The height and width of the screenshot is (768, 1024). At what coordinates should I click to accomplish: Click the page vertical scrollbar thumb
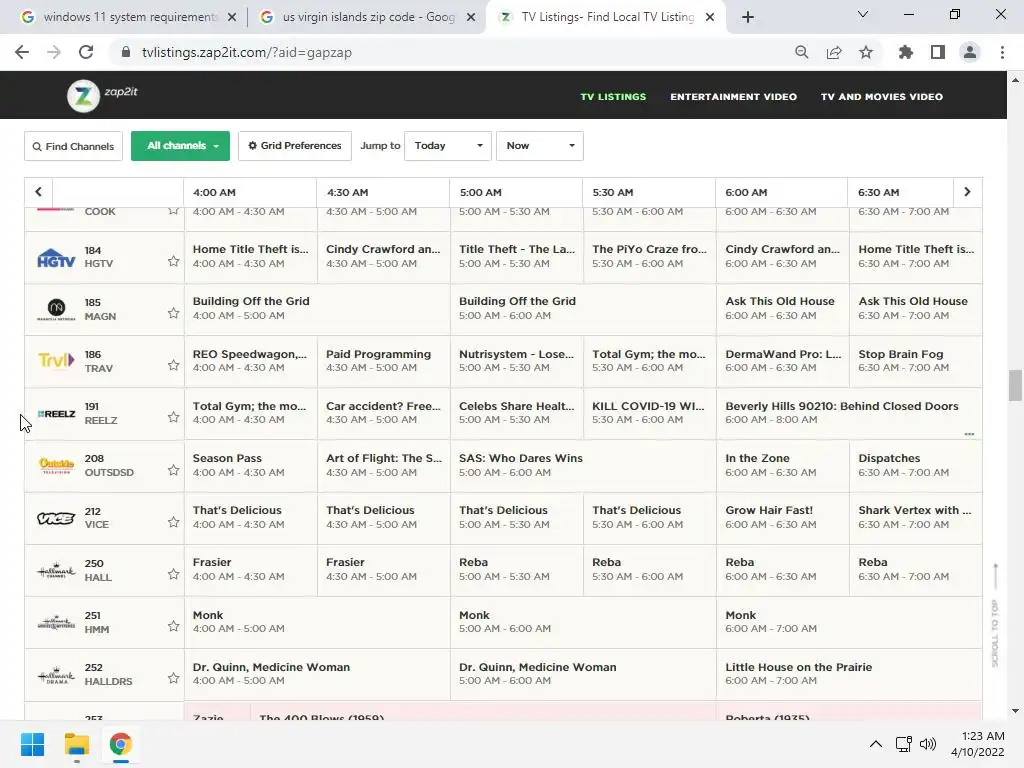[x=1015, y=385]
